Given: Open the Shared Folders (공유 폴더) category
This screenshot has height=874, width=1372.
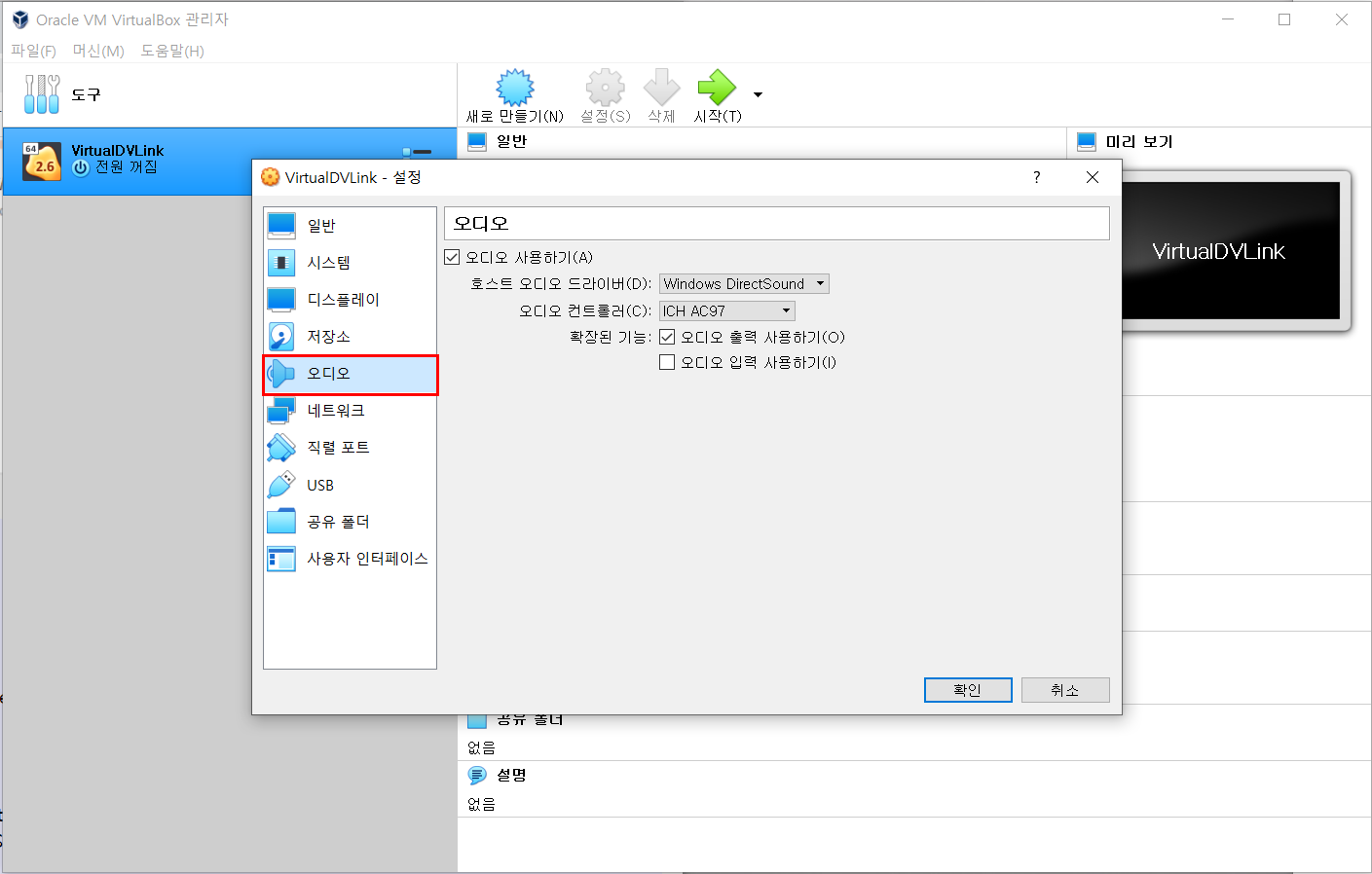Looking at the screenshot, I should 350,522.
